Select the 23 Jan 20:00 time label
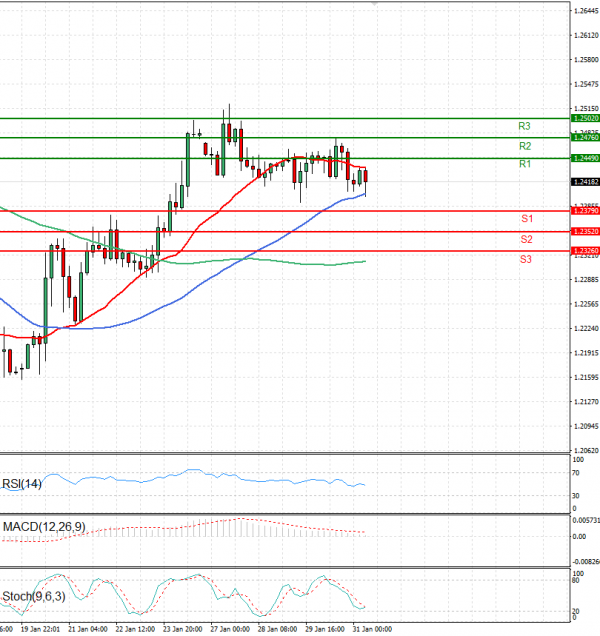 (x=183, y=629)
